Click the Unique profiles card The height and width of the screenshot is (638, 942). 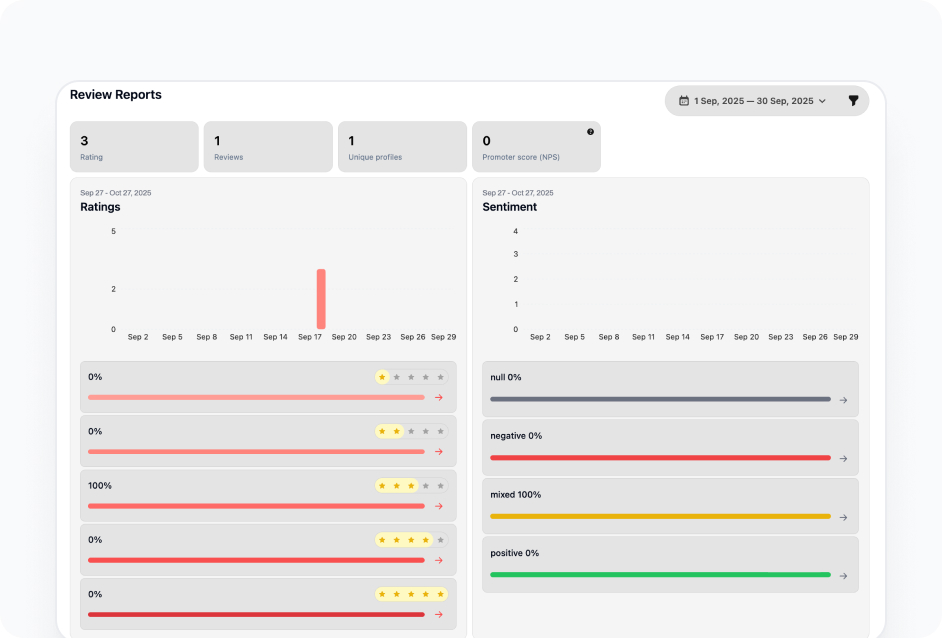[x=402, y=147]
